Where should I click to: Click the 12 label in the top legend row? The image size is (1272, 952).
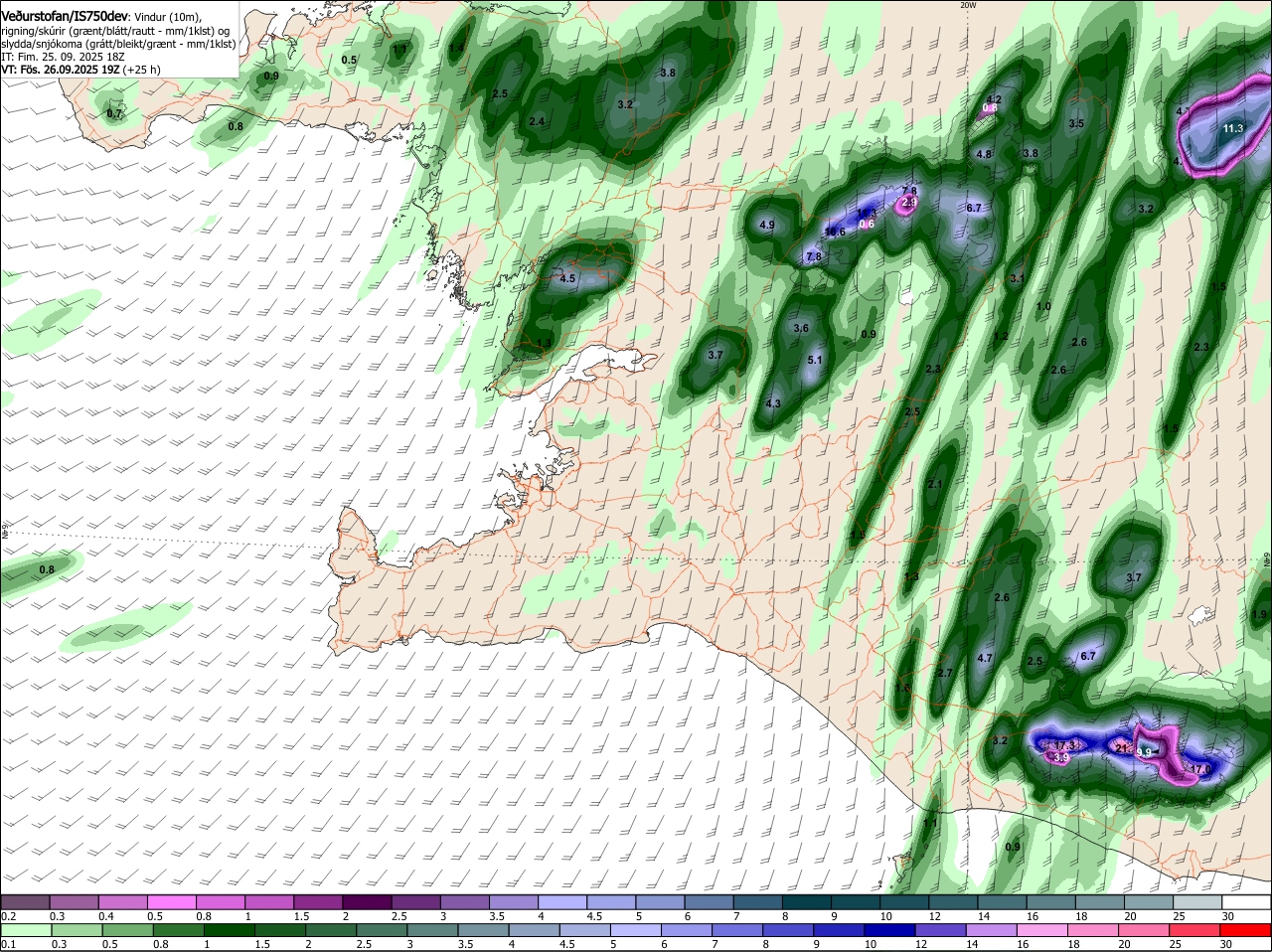(x=935, y=915)
